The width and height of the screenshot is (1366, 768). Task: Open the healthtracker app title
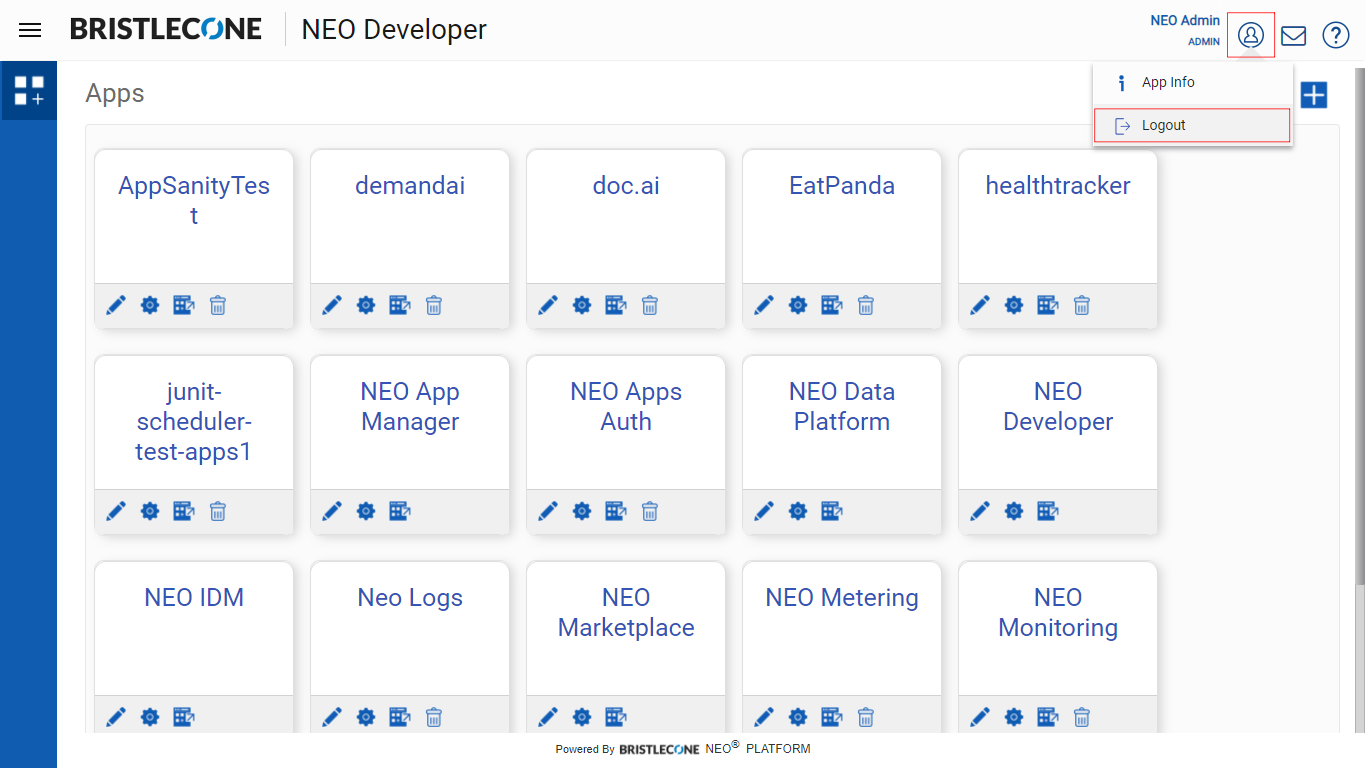pos(1058,186)
